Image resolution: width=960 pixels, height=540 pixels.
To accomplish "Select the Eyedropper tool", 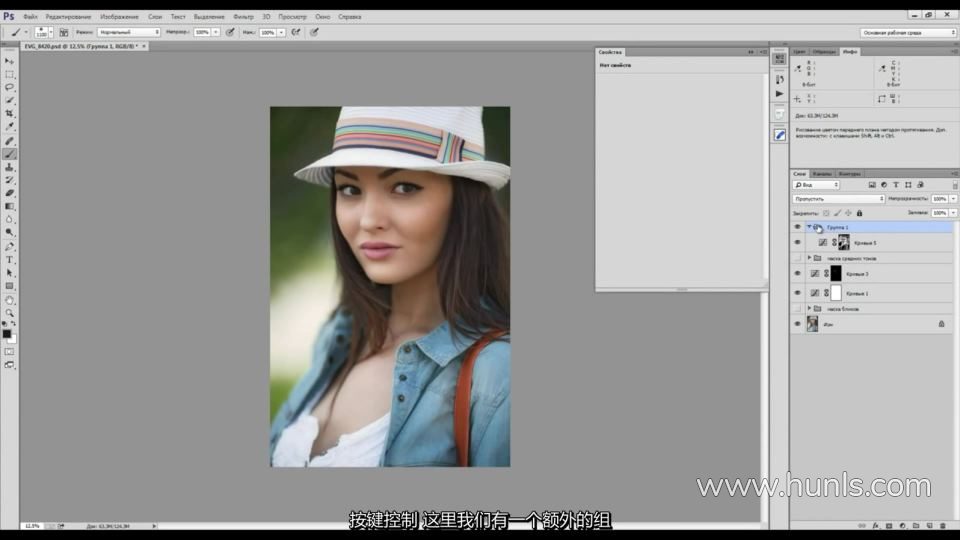I will [10, 127].
